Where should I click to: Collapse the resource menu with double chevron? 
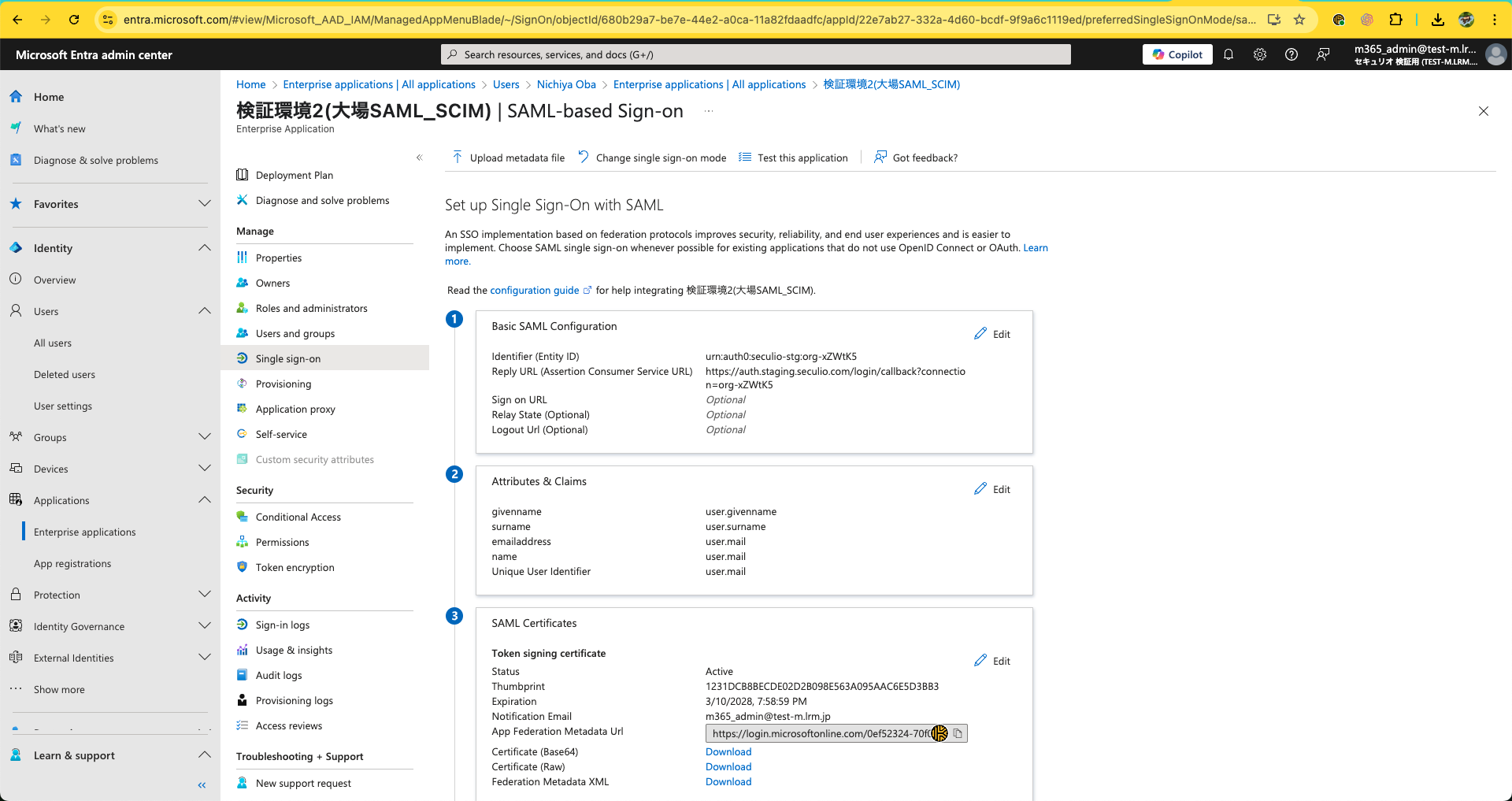pyautogui.click(x=420, y=158)
